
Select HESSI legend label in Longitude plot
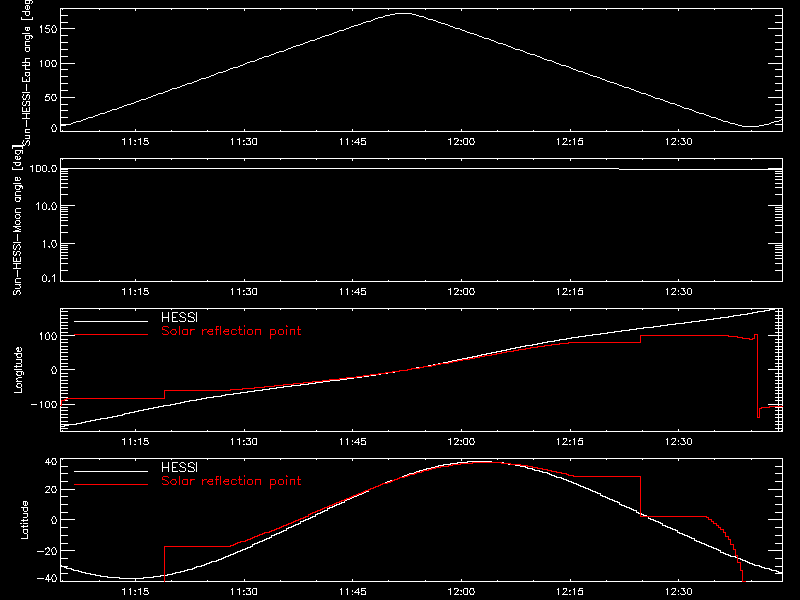tap(179, 317)
